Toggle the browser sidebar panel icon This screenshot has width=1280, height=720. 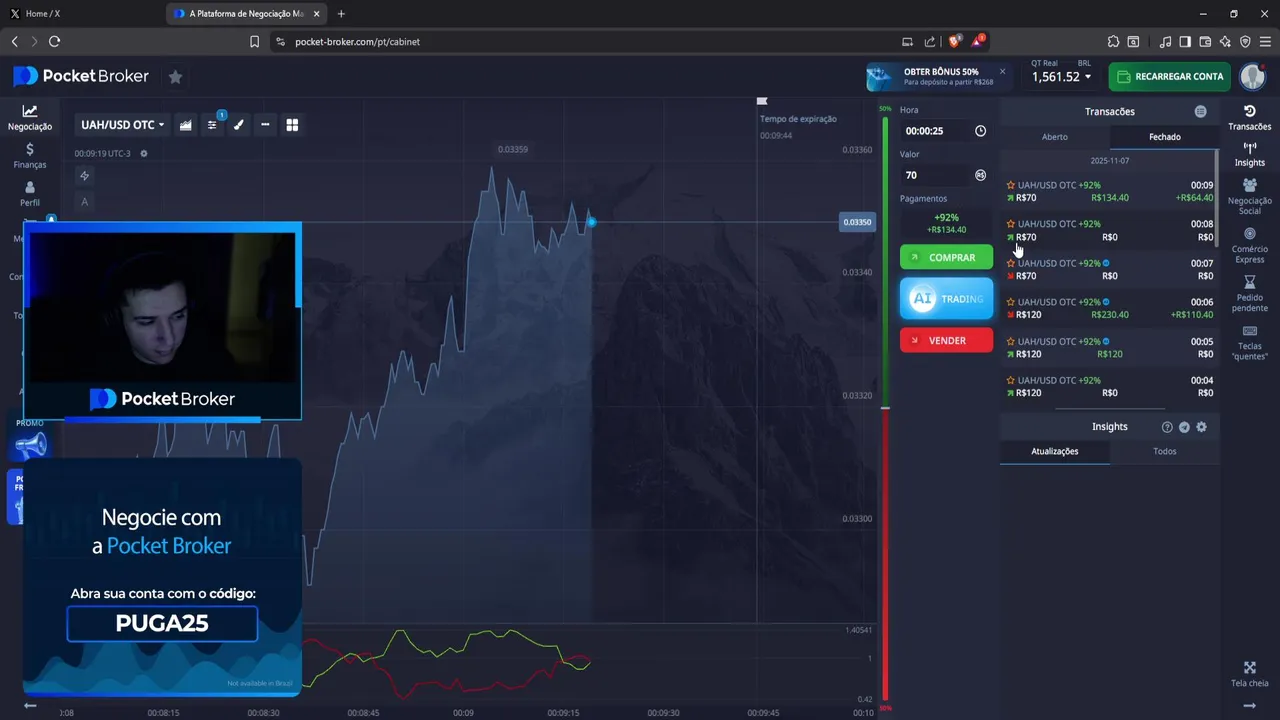tap(1185, 42)
